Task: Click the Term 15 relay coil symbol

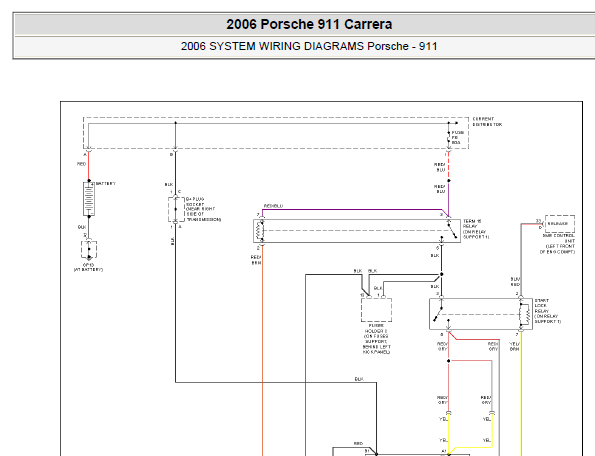Action: coord(260,231)
